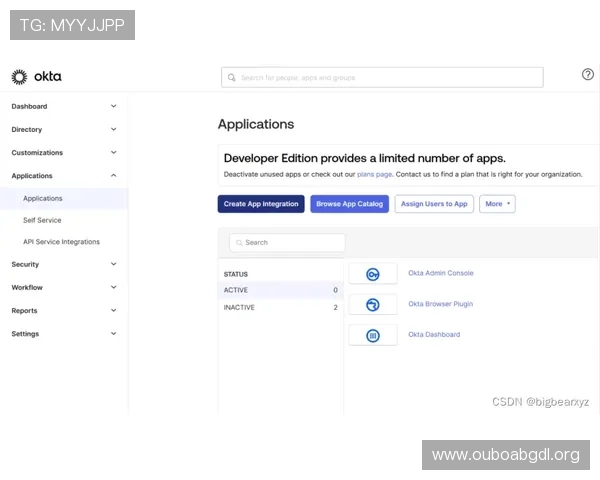Image resolution: width=600 pixels, height=480 pixels.
Task: Click the search icon in applications filter
Action: [x=238, y=243]
